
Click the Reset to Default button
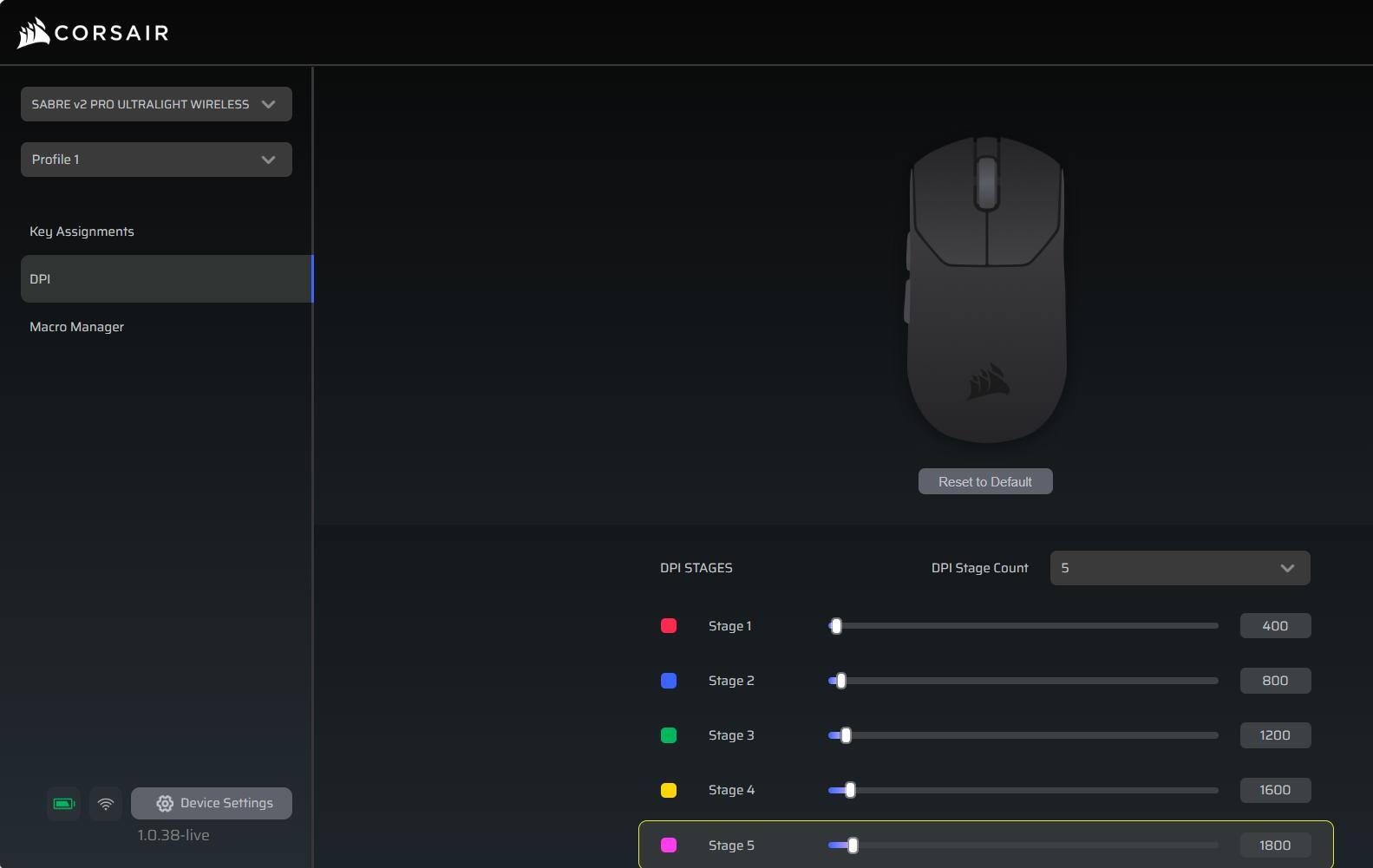tap(985, 482)
